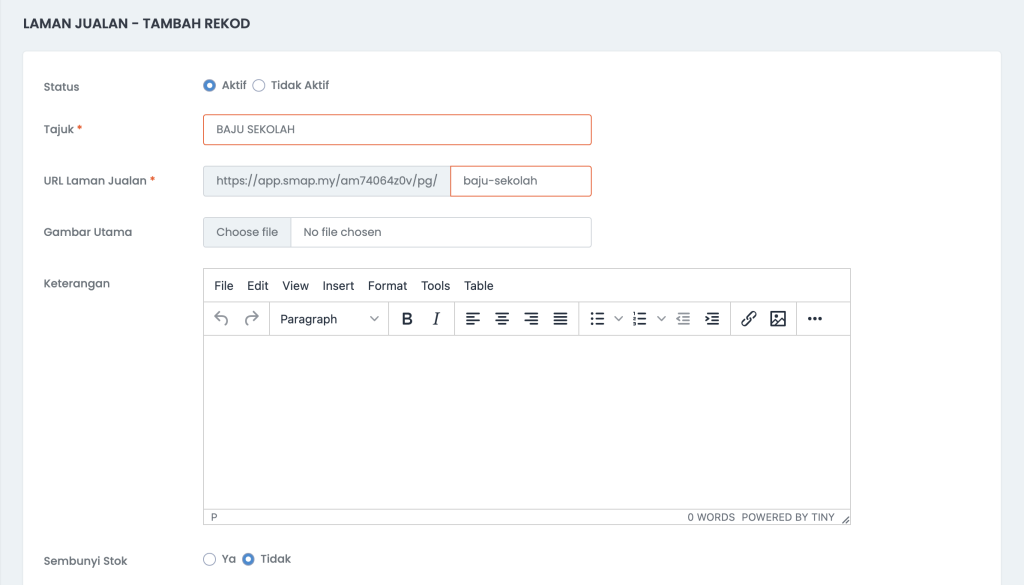
Task: Apply italic formatting in editor
Action: [436, 319]
